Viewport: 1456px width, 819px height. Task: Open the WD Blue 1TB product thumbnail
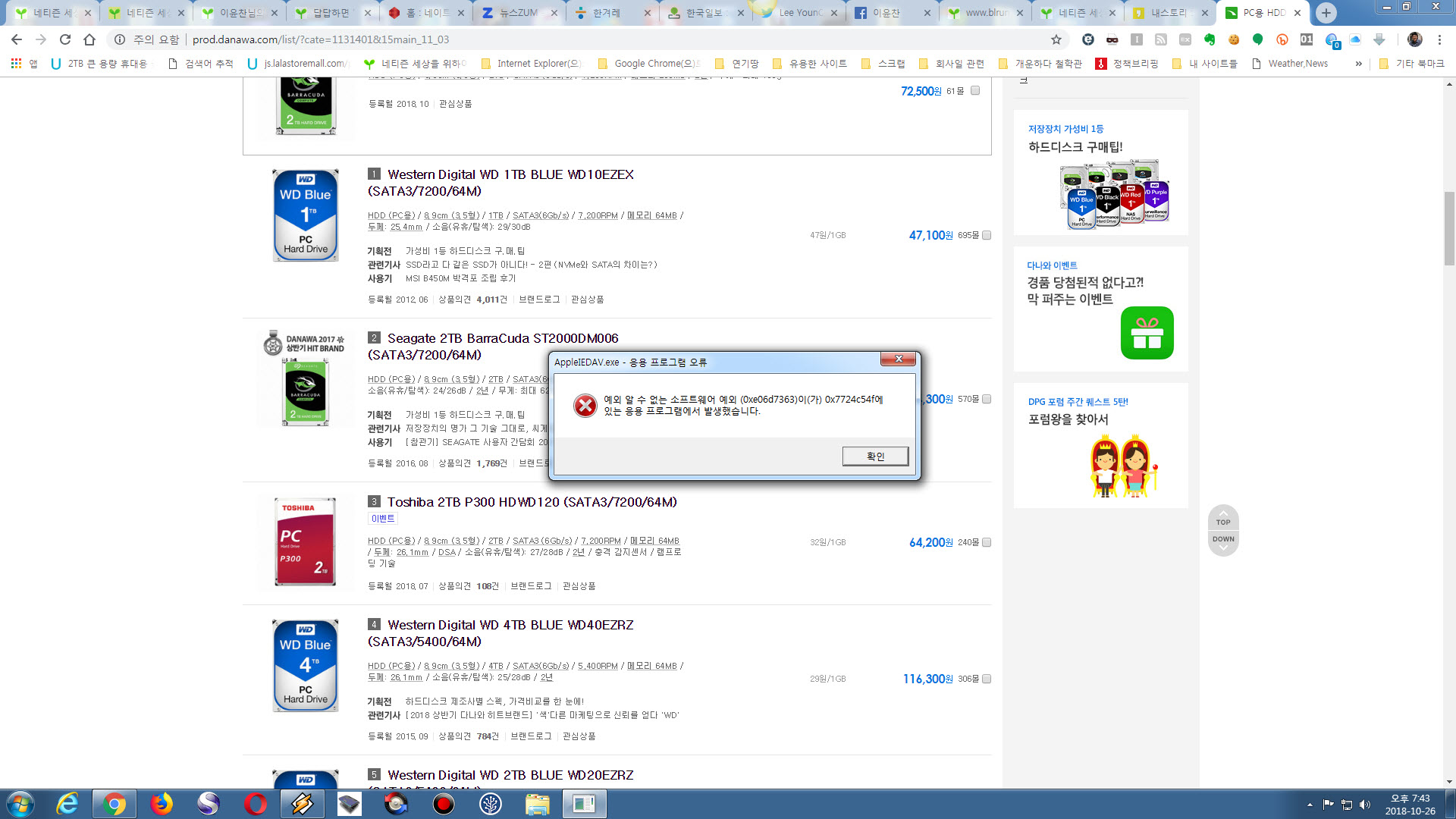[x=306, y=215]
